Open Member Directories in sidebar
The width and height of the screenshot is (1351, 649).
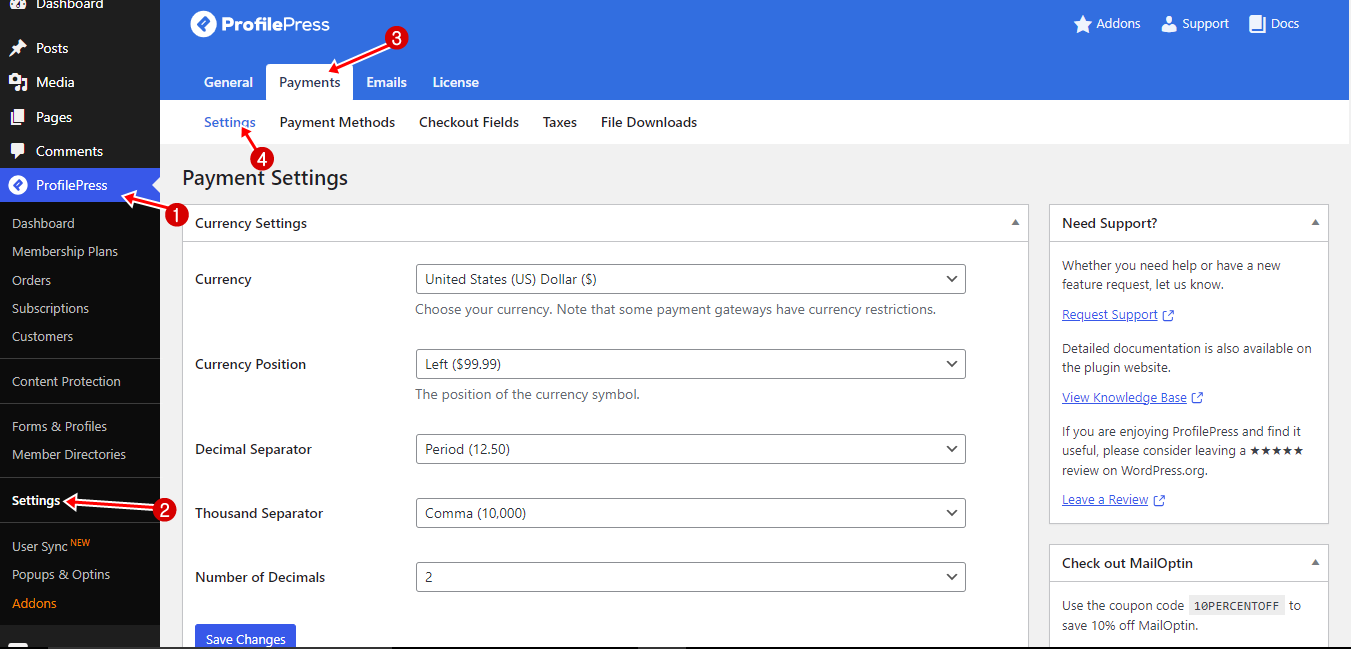pyautogui.click(x=69, y=454)
